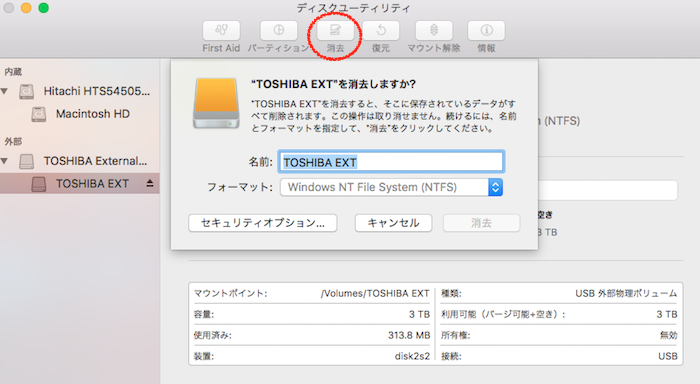Click the 消去 (Erase) toolbar icon
700x384 pixels.
tap(335, 30)
